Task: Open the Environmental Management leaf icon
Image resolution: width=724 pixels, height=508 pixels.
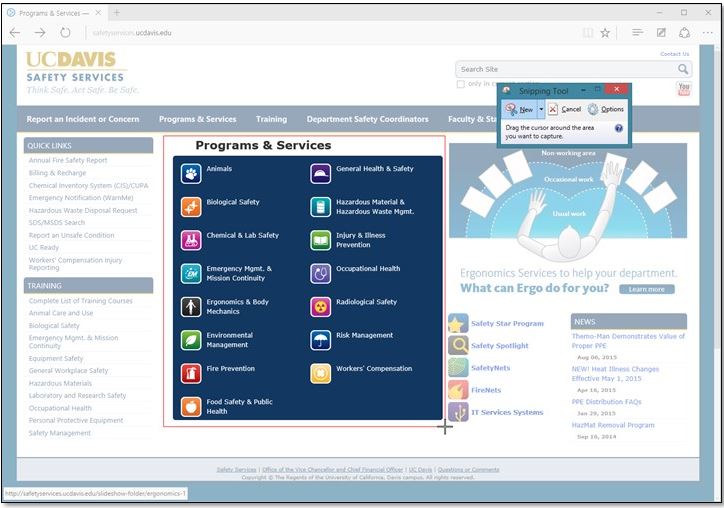Action: coord(191,340)
